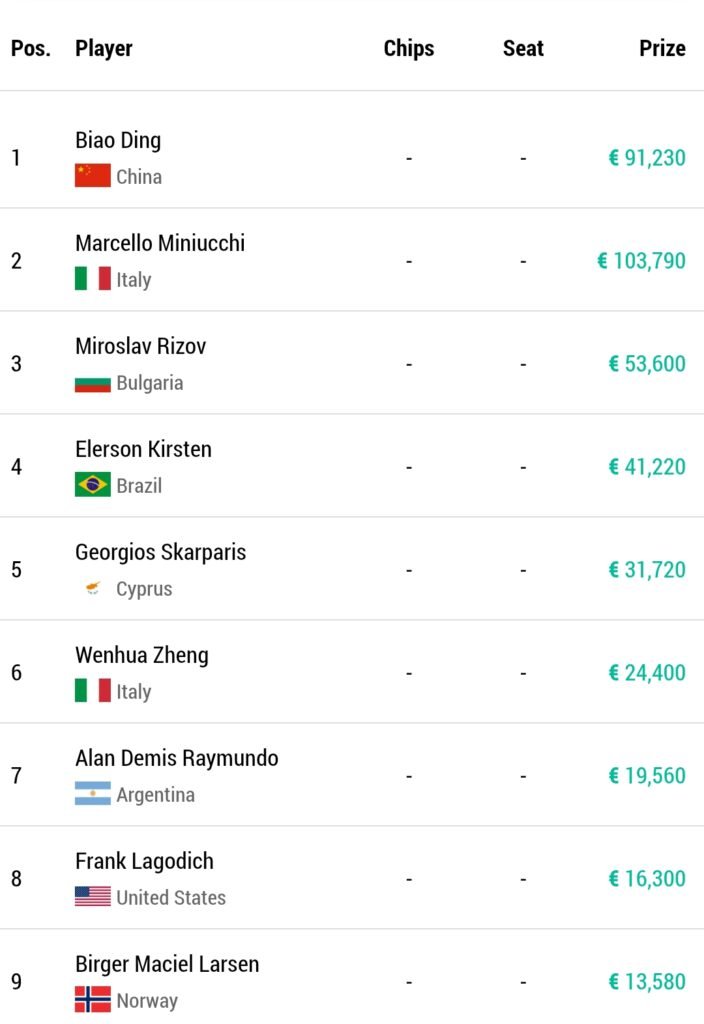Screen dimensions: 704x1024
Task: Click the Bulgaria flag icon
Action: tap(93, 383)
